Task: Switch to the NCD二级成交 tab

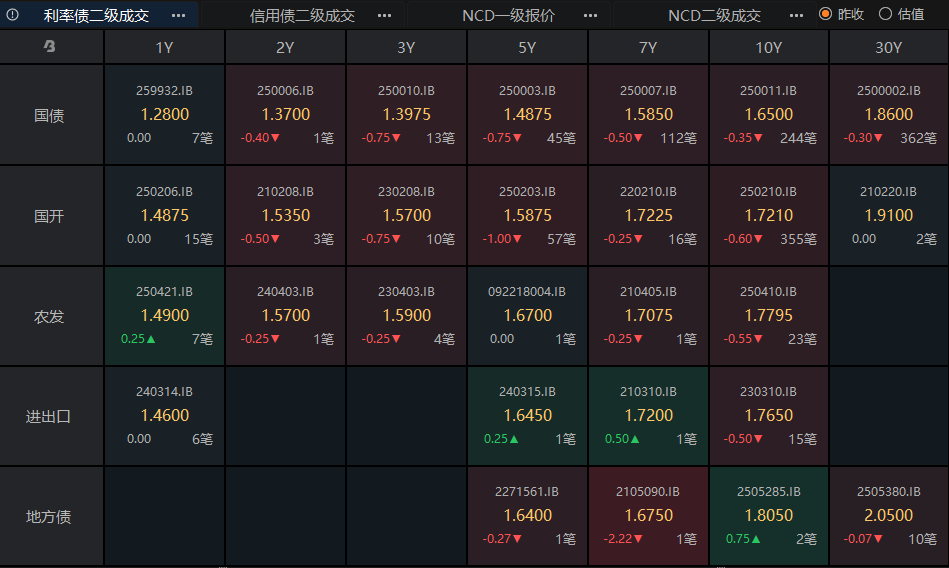Action: (x=714, y=15)
